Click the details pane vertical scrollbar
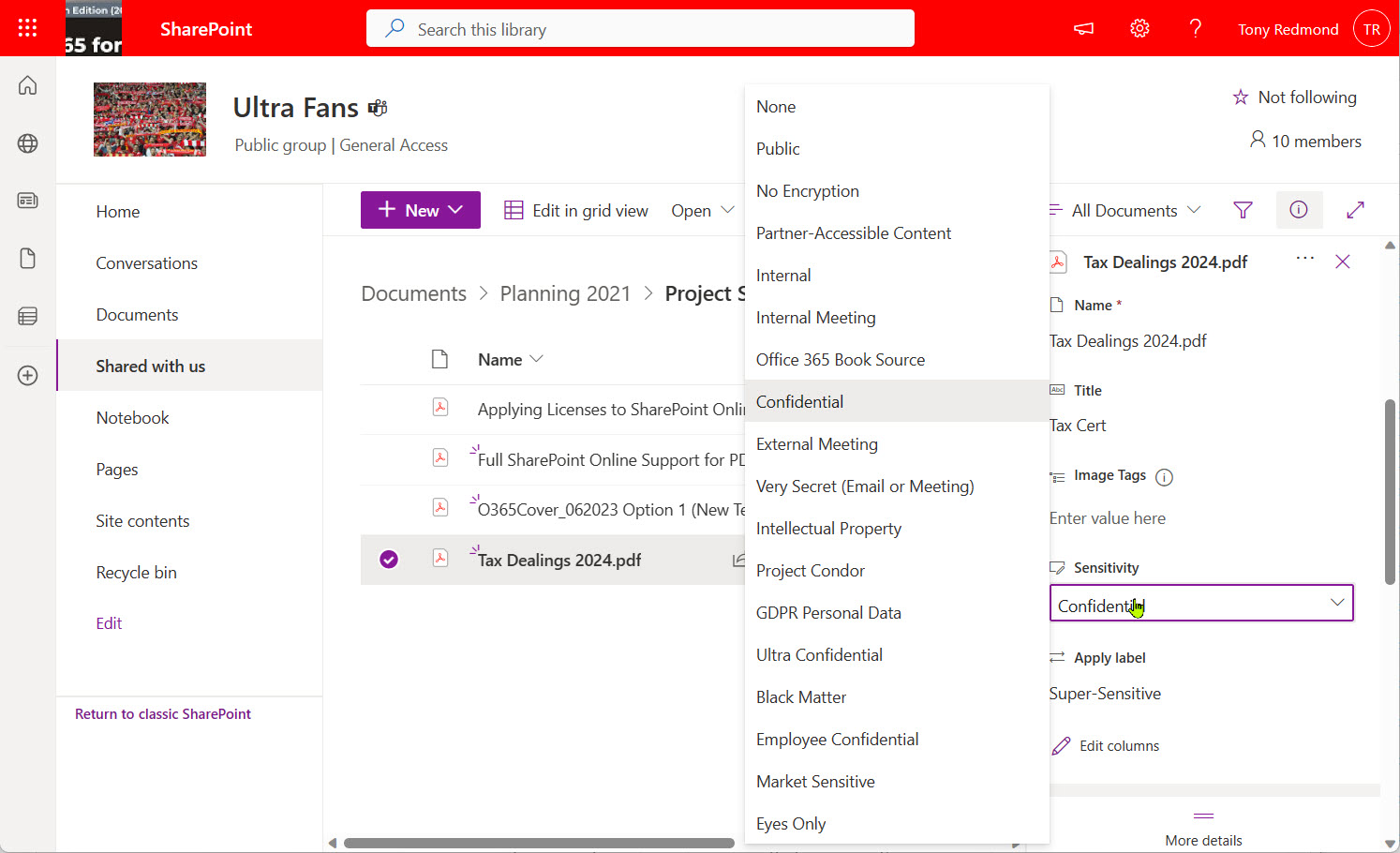Screen dimensions: 1400x853 click(x=1390, y=492)
